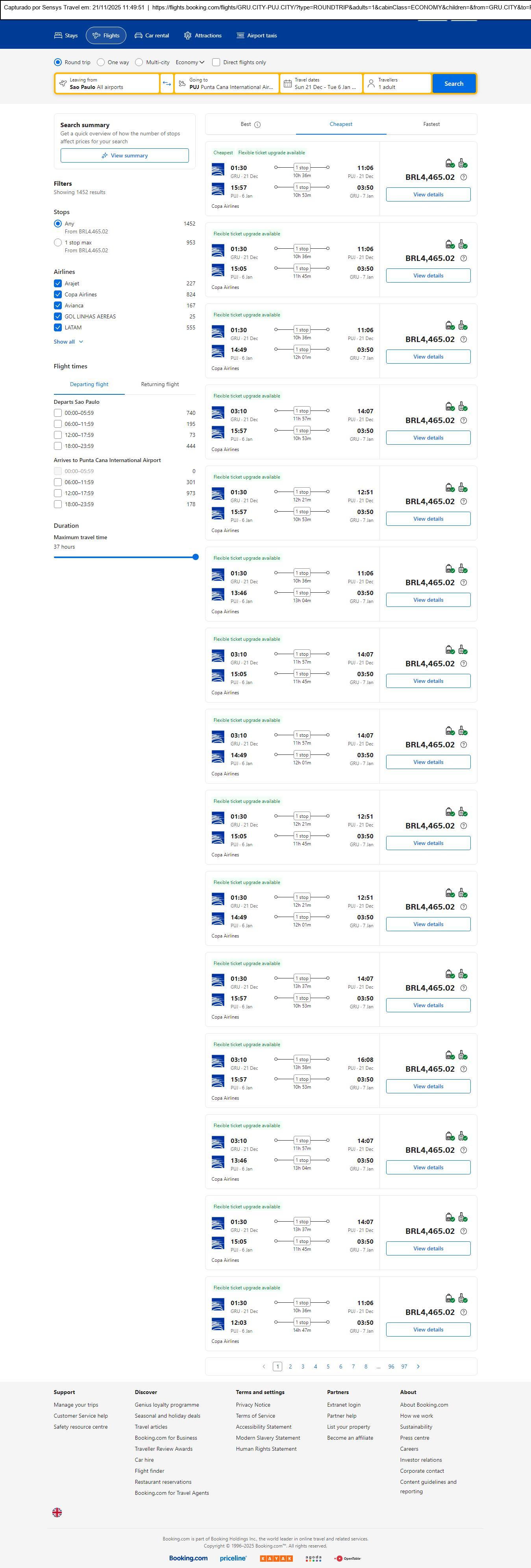The image size is (531, 1568).
Task: Click the info icon beside Best tab
Action: pyautogui.click(x=257, y=125)
